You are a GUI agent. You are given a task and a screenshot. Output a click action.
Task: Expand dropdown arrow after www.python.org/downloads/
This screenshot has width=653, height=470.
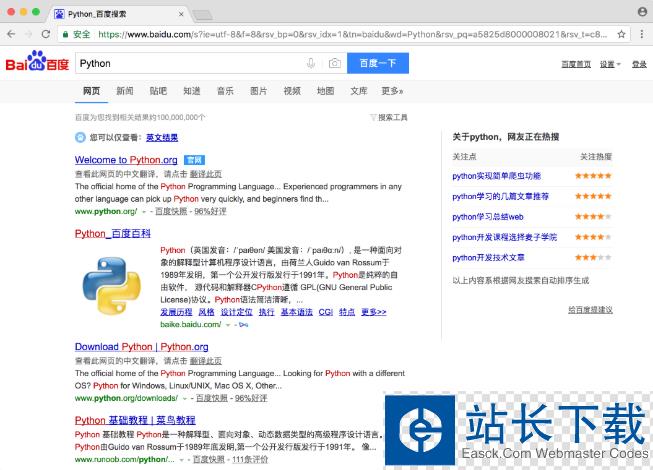[184, 399]
